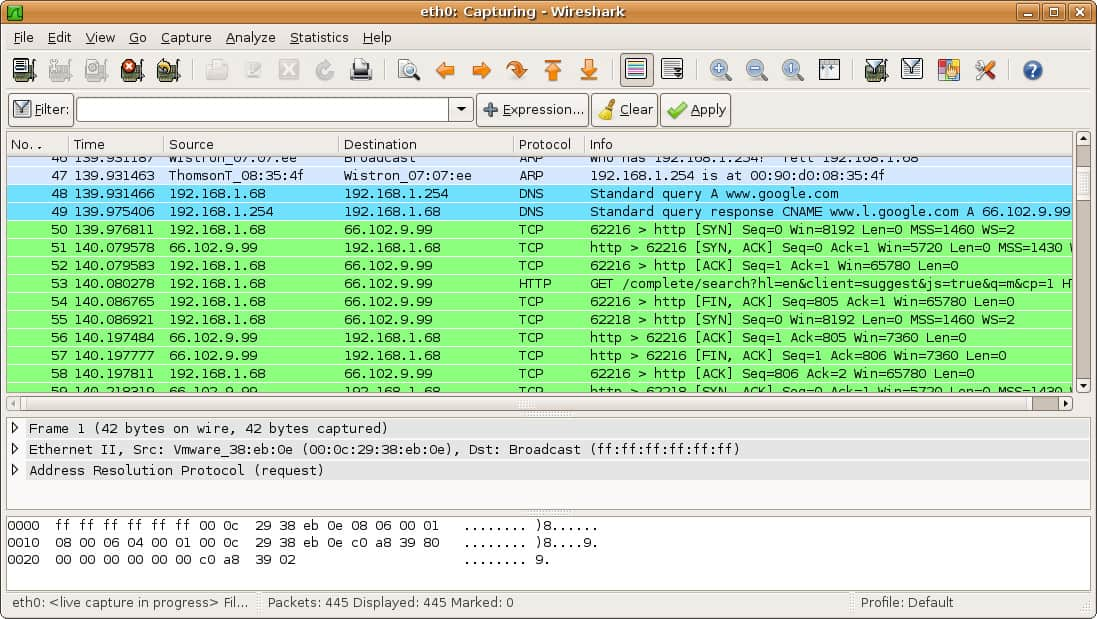Open the Statistics menu
Image resolution: width=1097 pixels, height=619 pixels.
pos(318,37)
